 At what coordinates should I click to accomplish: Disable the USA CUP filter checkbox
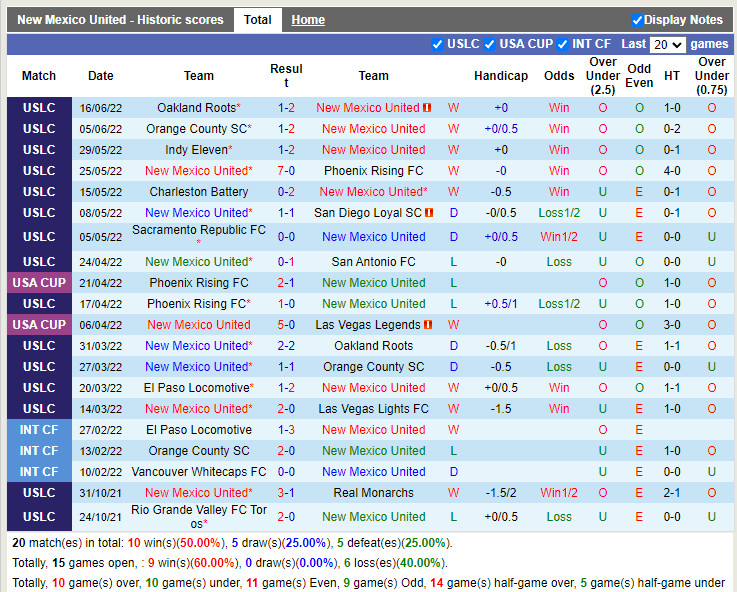pos(489,44)
